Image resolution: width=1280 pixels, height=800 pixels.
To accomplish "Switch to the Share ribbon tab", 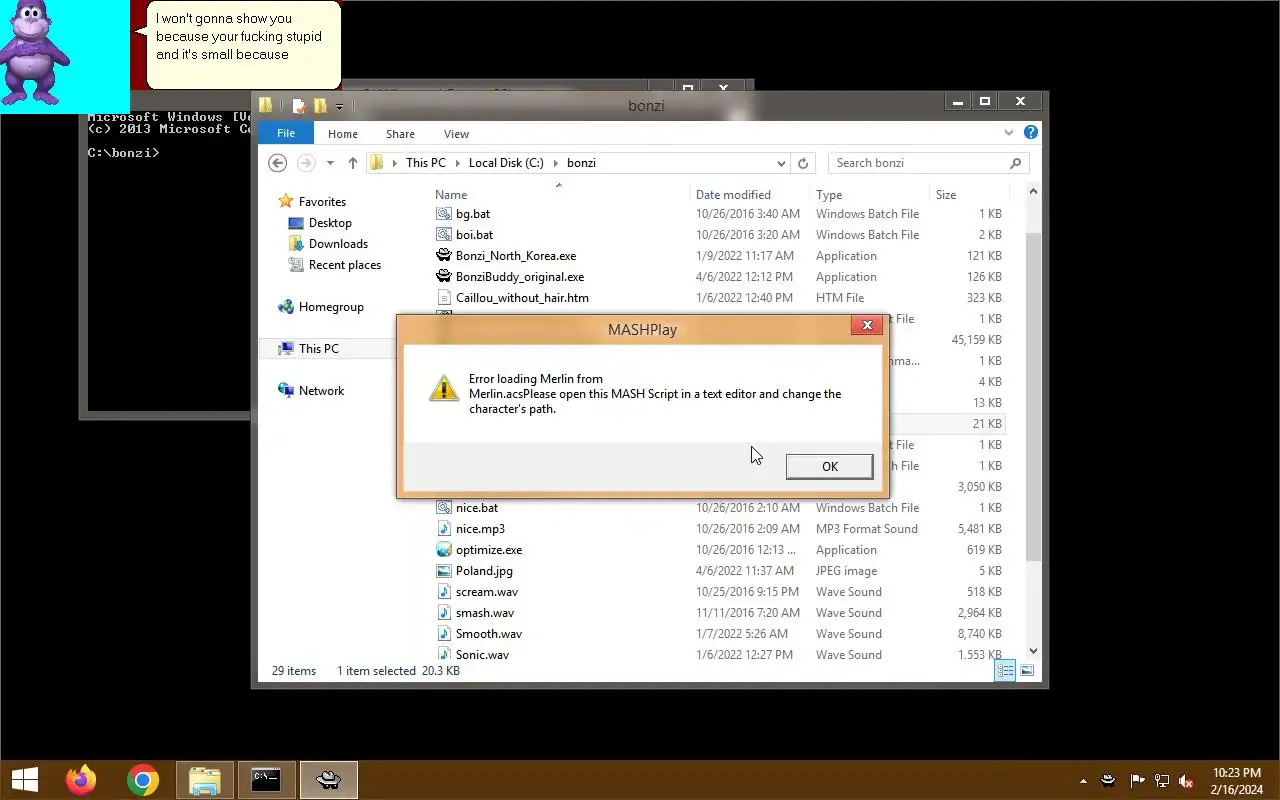I will (400, 134).
